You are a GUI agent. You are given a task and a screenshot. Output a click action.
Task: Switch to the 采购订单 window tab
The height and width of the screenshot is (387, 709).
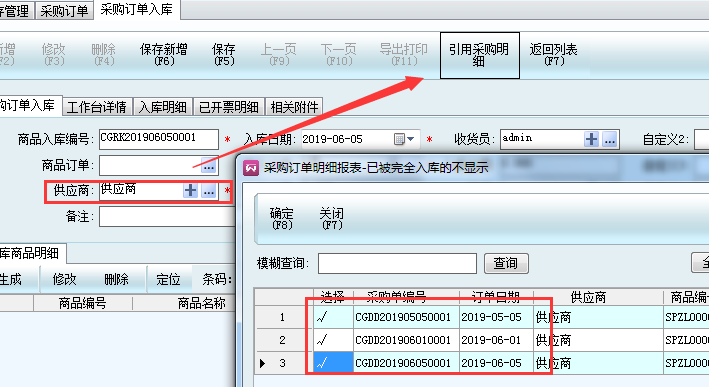pyautogui.click(x=64, y=11)
